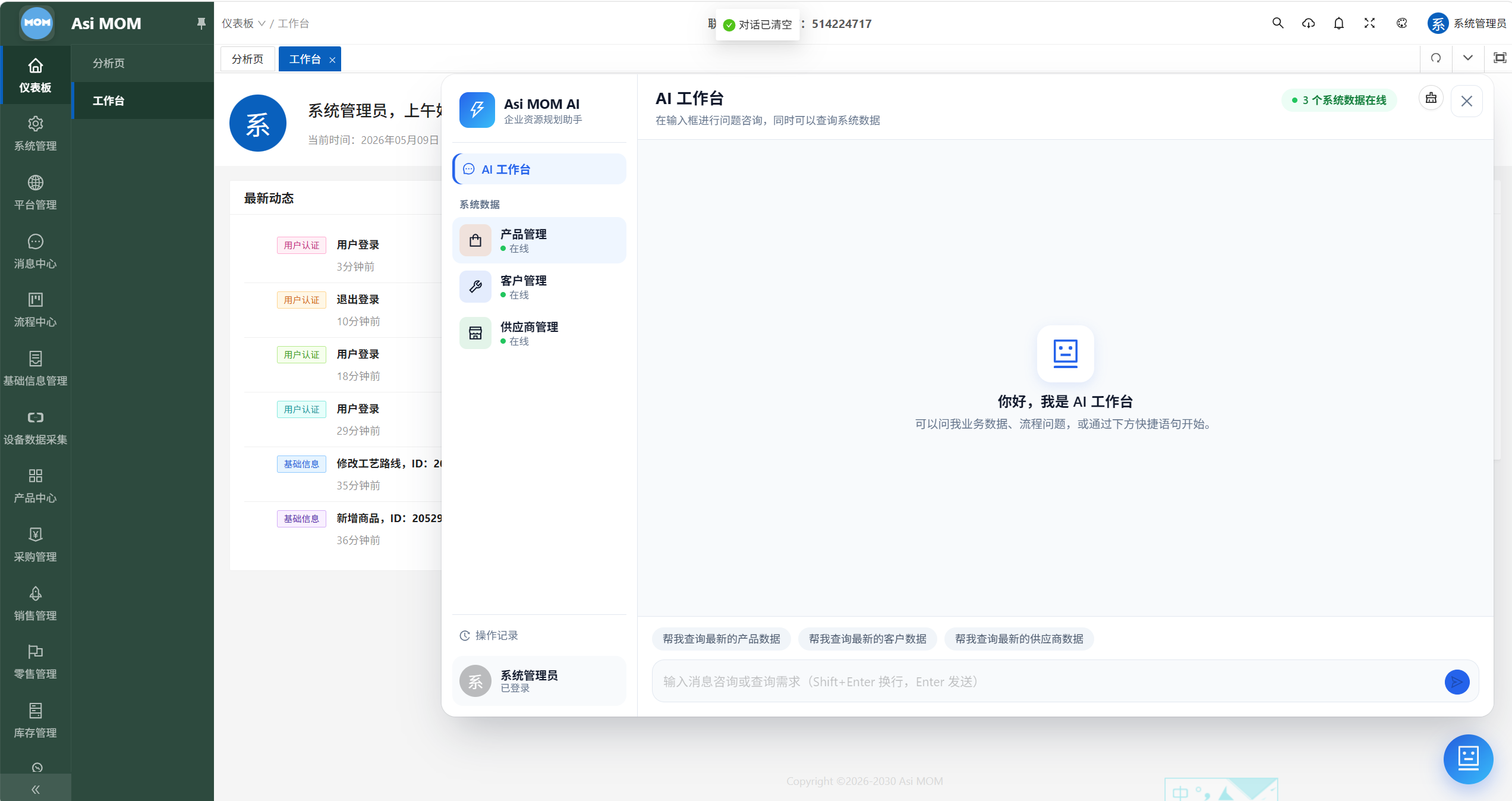Click the search magnifier icon in header
1512x801 pixels.
tap(1278, 23)
